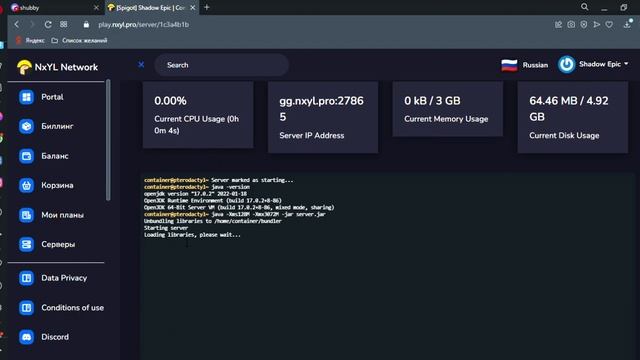Open the browser downloads icon

click(627, 24)
